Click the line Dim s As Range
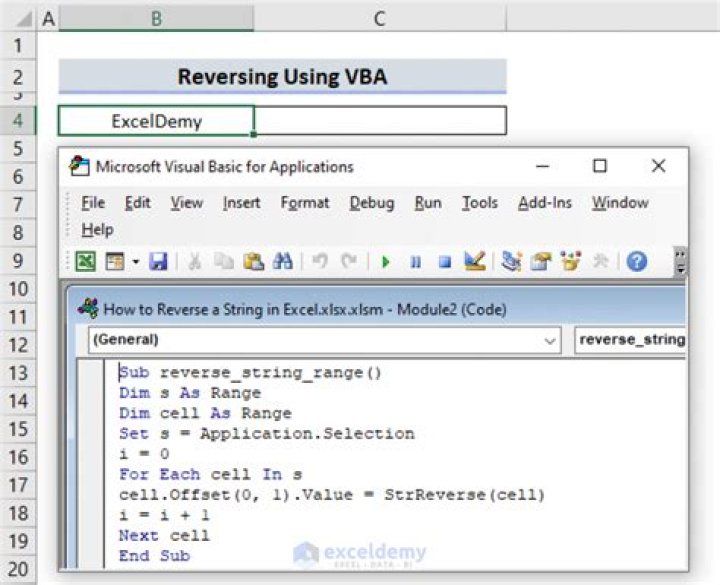Screen dimensions: 720x585 tap(190, 393)
